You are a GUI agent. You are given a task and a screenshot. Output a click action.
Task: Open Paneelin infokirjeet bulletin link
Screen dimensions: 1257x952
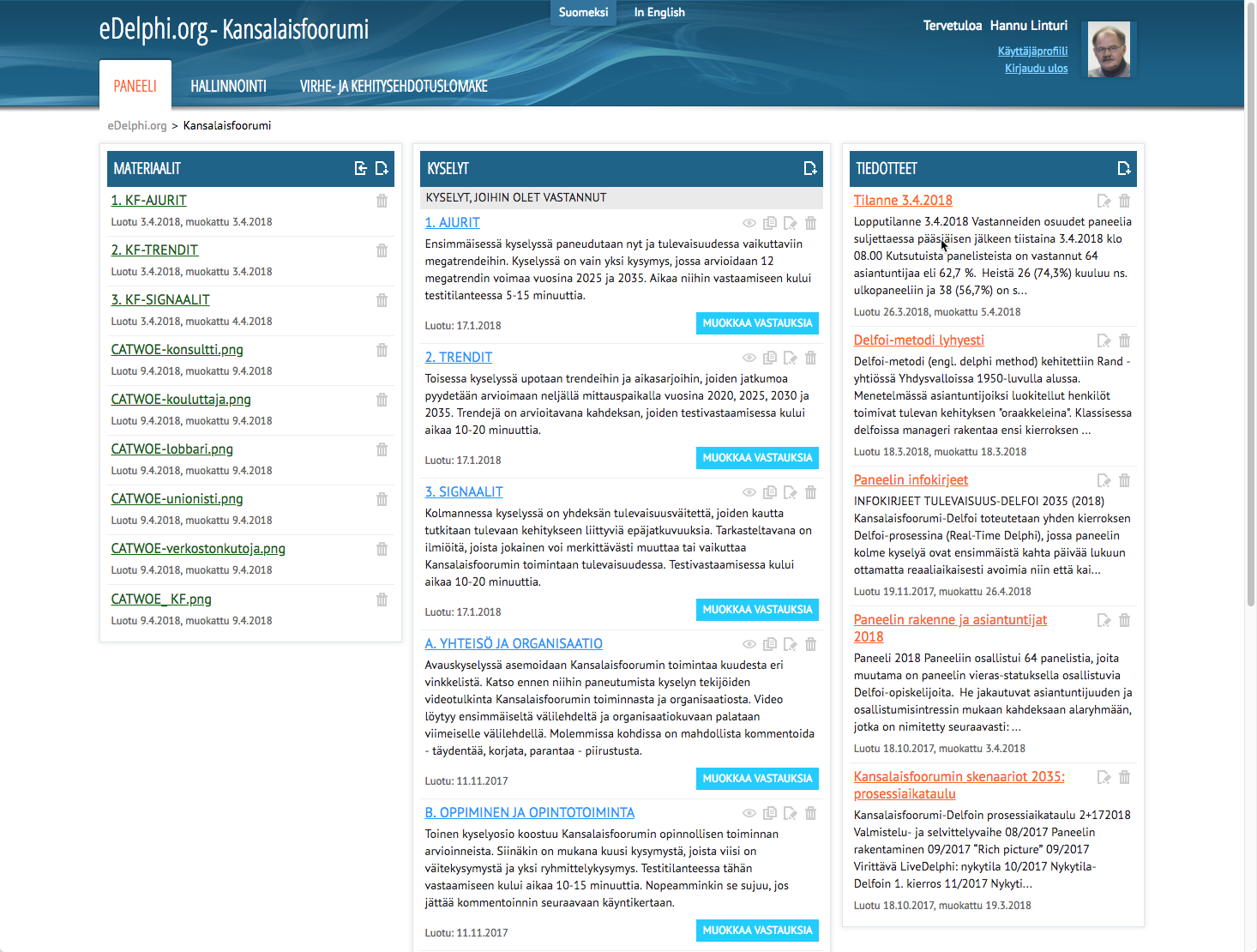coord(911,480)
